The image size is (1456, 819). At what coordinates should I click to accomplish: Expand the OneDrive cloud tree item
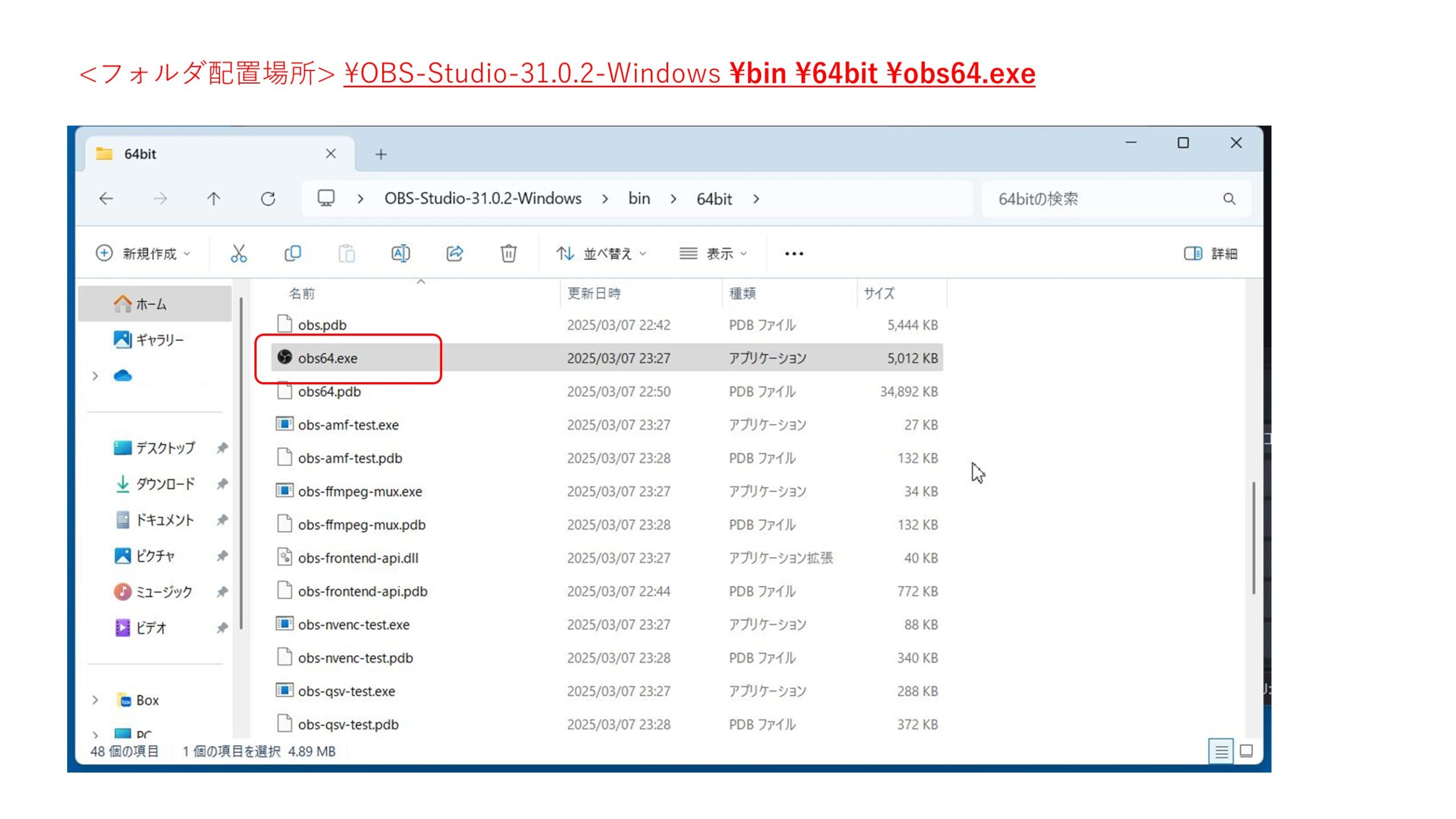96,376
